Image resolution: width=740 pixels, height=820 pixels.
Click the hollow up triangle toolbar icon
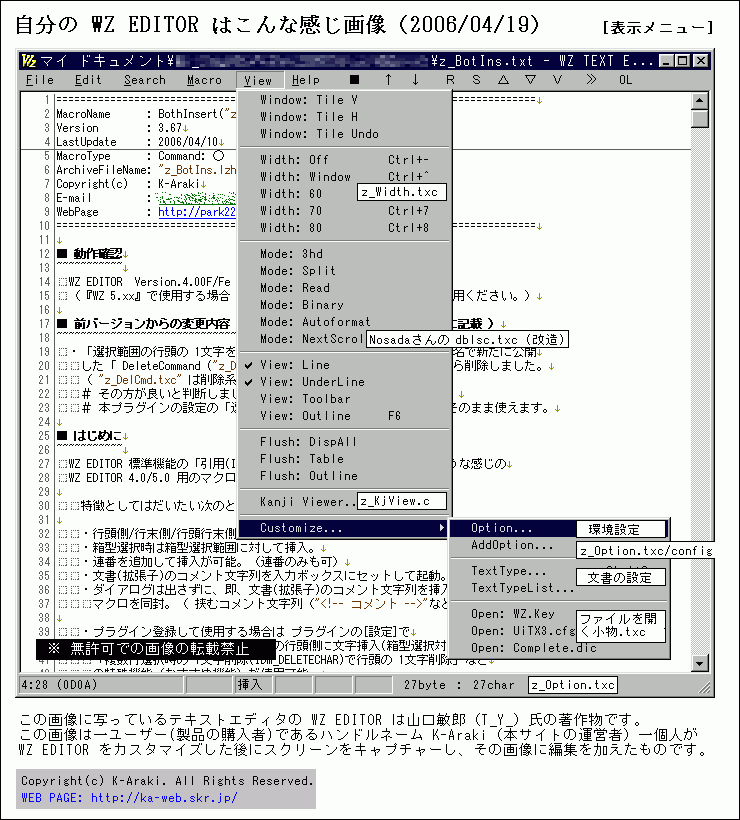[x=503, y=79]
